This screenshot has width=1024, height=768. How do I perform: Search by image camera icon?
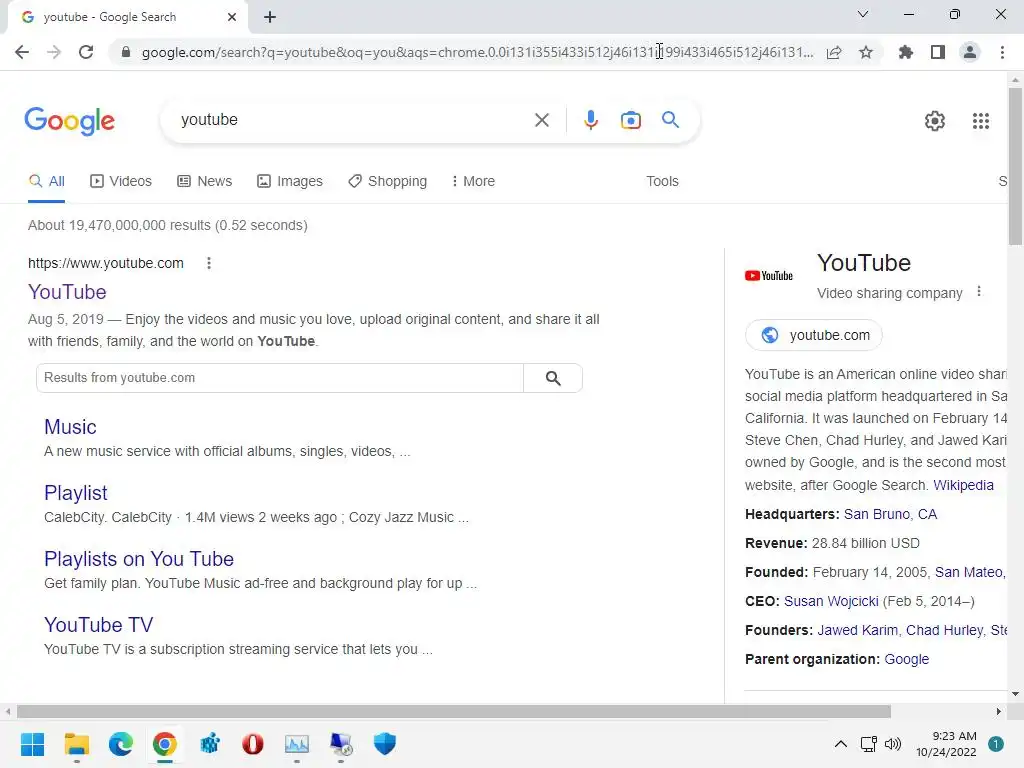pos(630,120)
